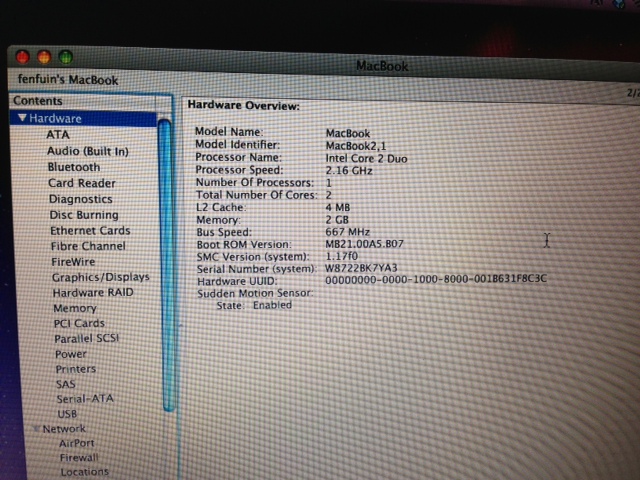640x480 pixels.
Task: Click the MacBook window title
Action: (382, 66)
